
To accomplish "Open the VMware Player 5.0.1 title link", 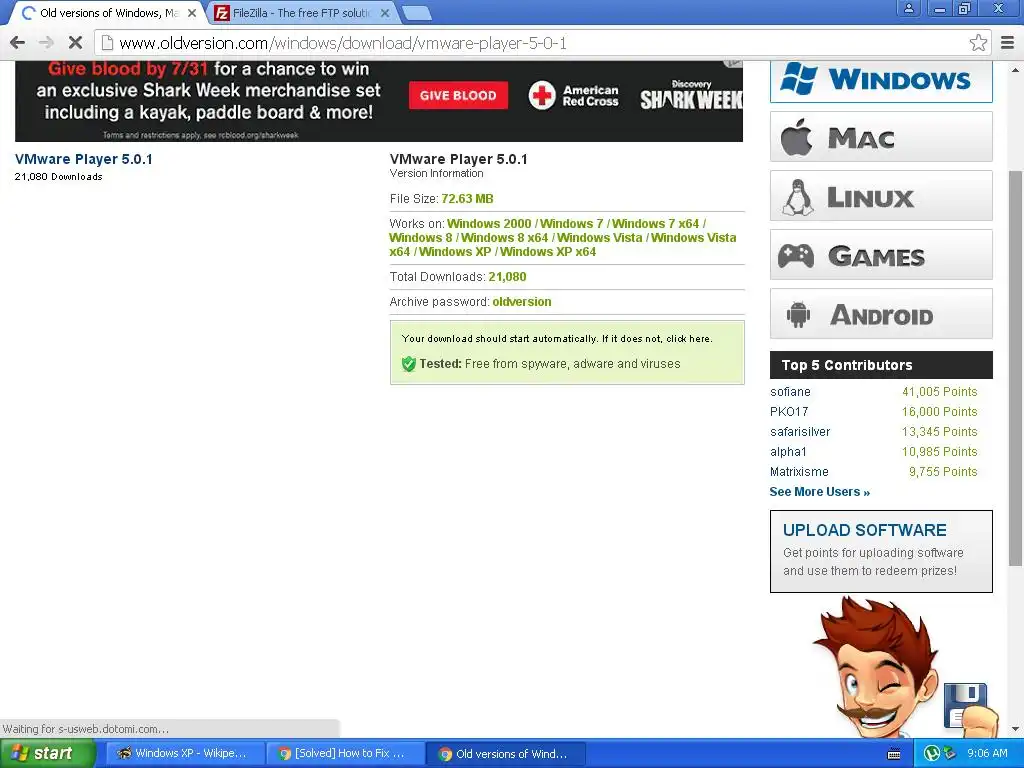I will coord(84,159).
